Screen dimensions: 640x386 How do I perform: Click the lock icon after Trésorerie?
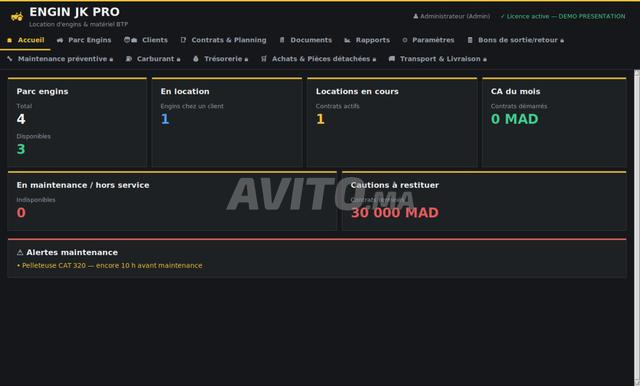tap(246, 60)
